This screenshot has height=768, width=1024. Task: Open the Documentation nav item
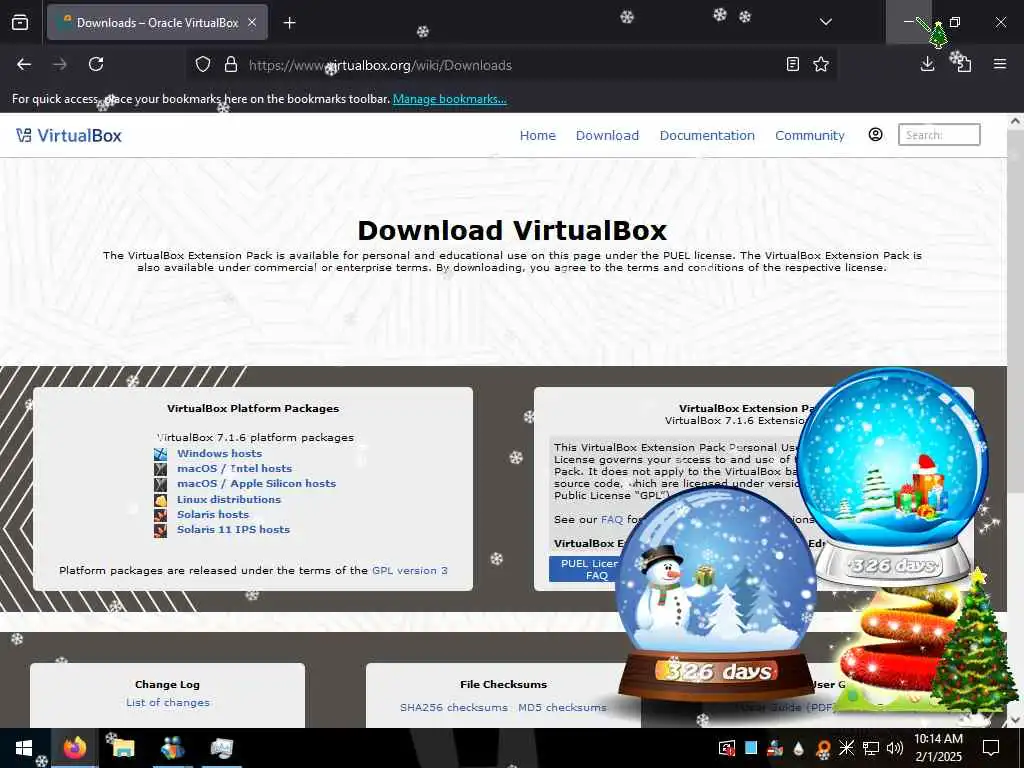tap(707, 135)
